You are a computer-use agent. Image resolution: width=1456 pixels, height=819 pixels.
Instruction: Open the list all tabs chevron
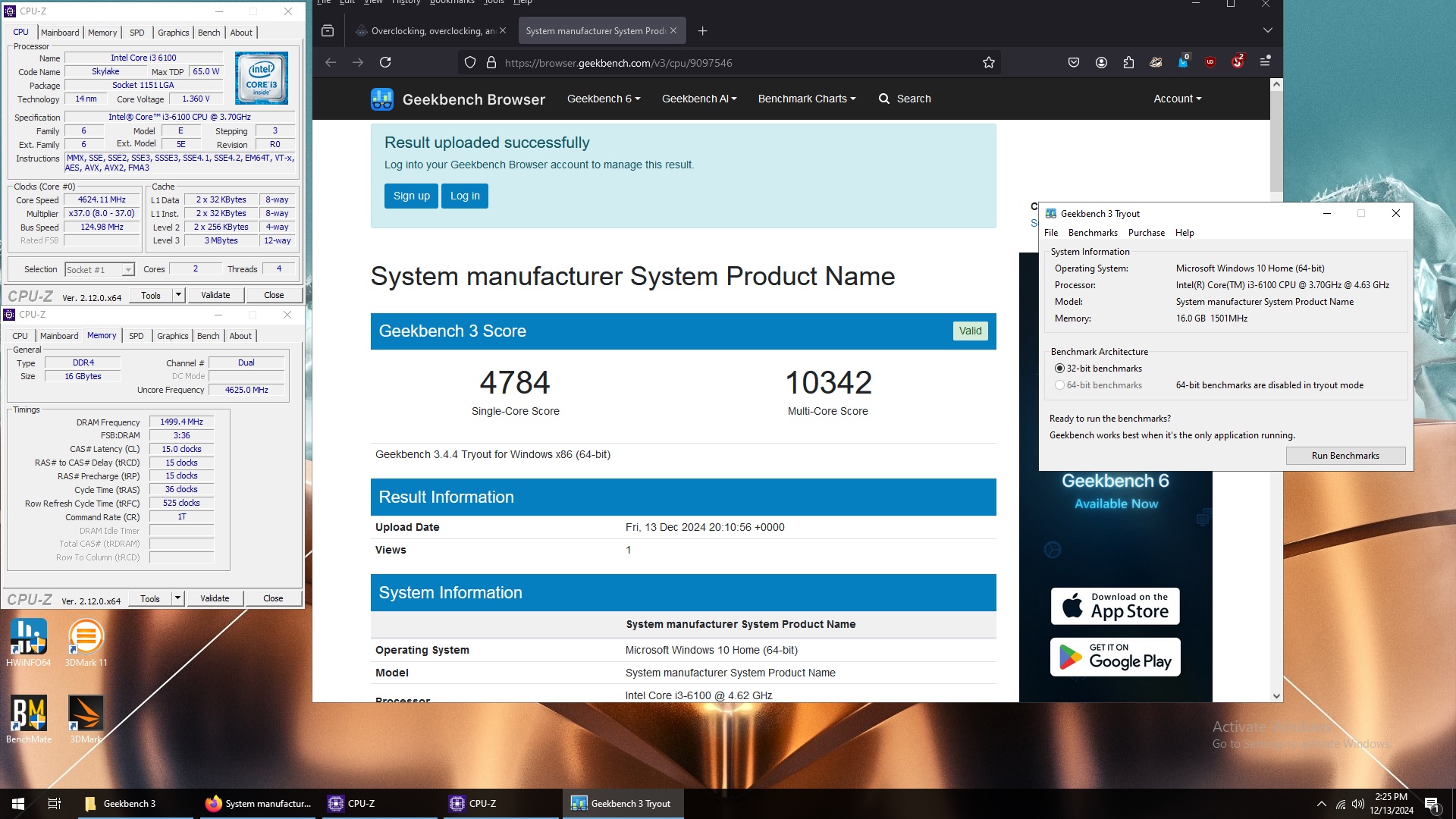[1268, 30]
